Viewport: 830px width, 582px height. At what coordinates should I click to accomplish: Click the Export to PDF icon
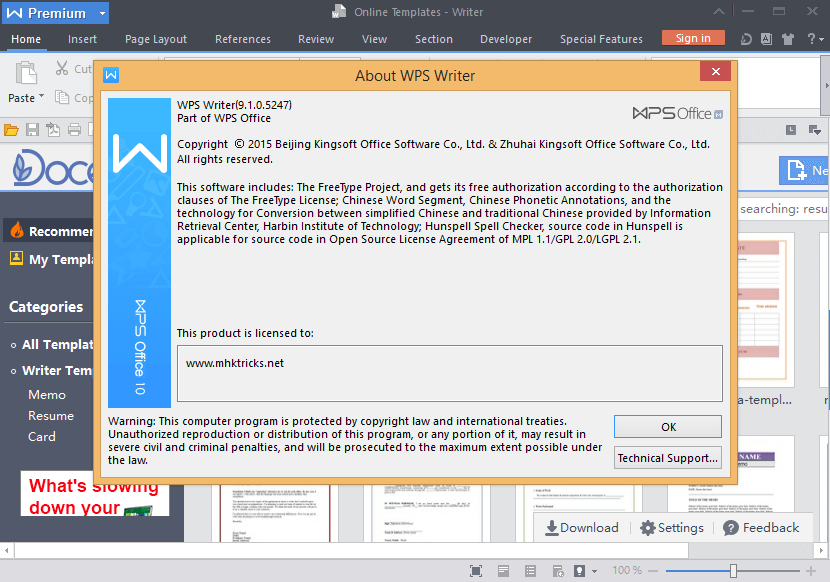(53, 130)
